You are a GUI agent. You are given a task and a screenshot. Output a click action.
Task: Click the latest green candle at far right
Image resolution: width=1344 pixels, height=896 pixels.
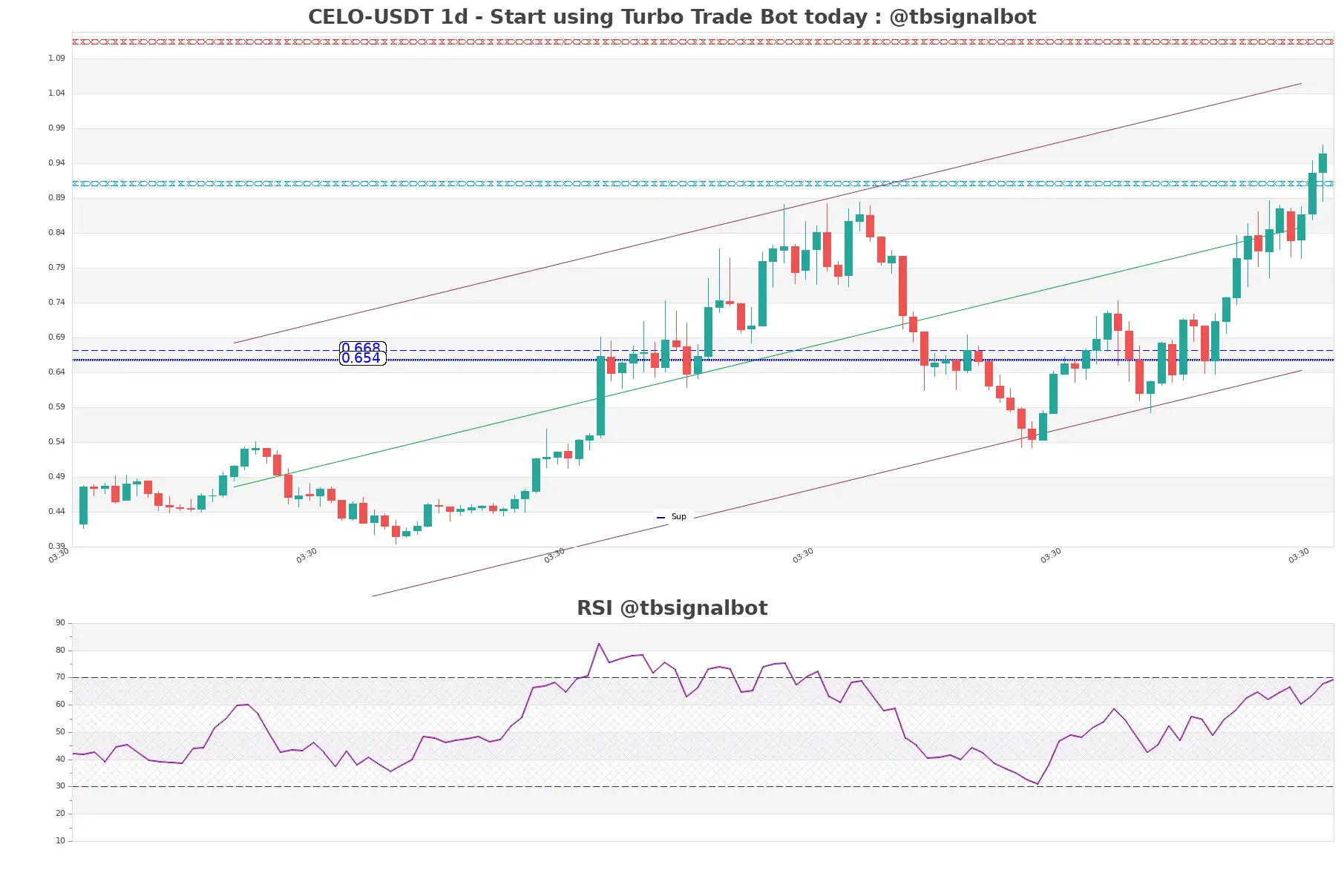click(1322, 163)
